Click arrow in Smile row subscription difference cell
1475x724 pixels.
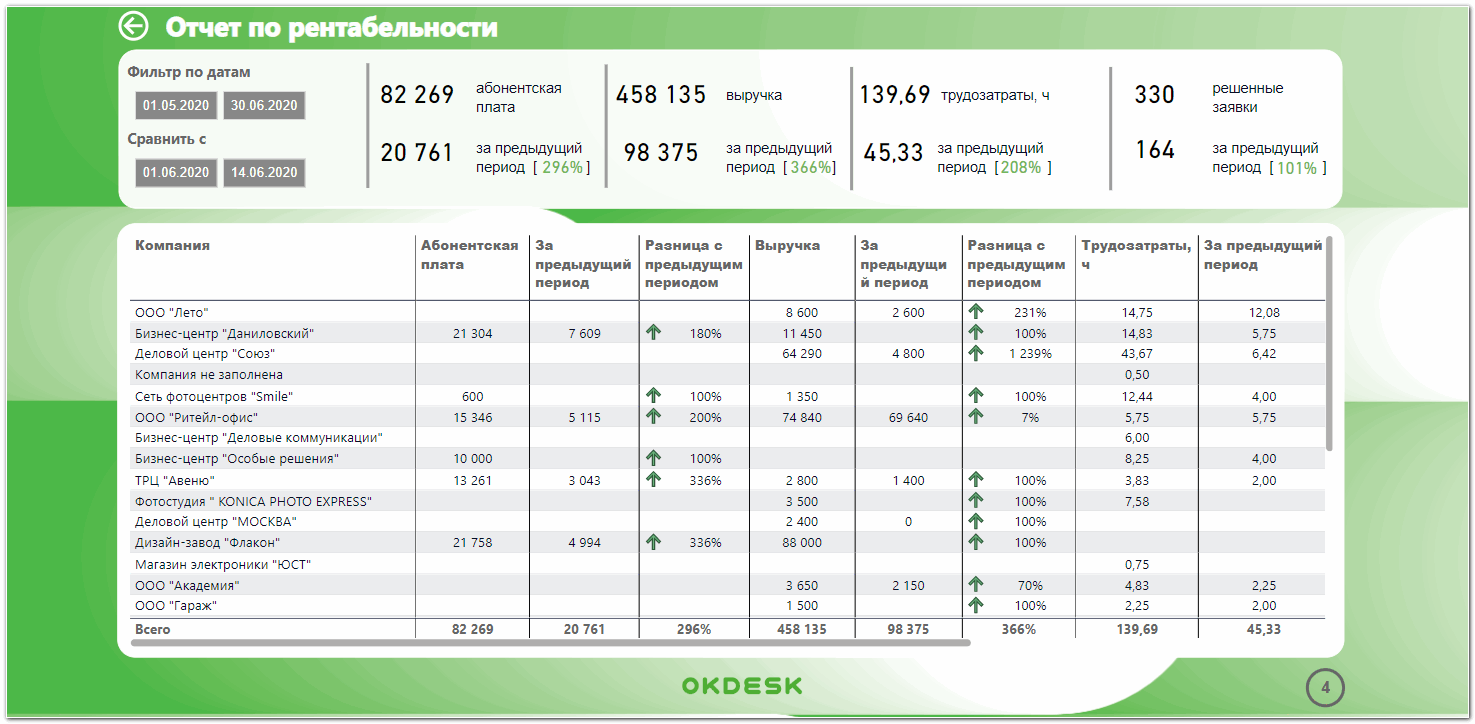(x=654, y=396)
